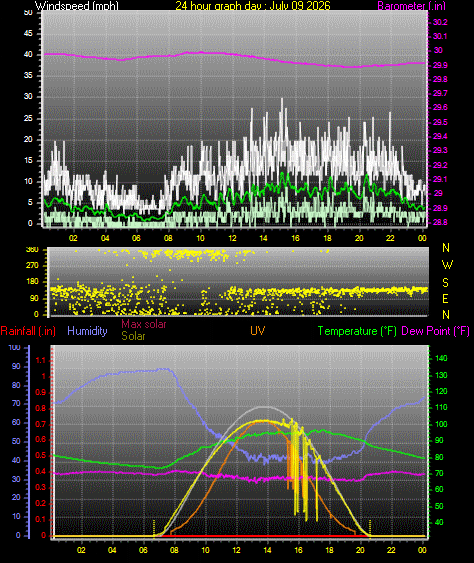Click the UV legend label

257,331
